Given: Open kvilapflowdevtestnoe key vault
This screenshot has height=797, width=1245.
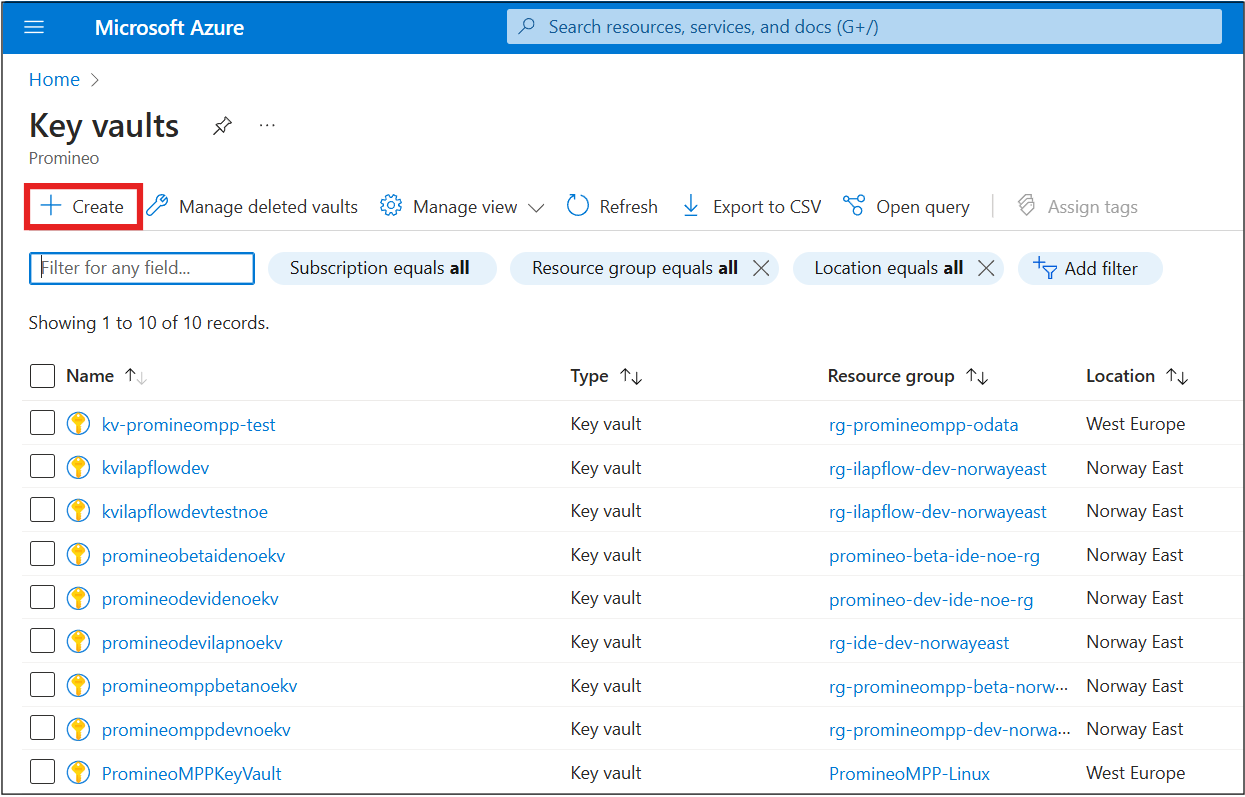Looking at the screenshot, I should [185, 511].
